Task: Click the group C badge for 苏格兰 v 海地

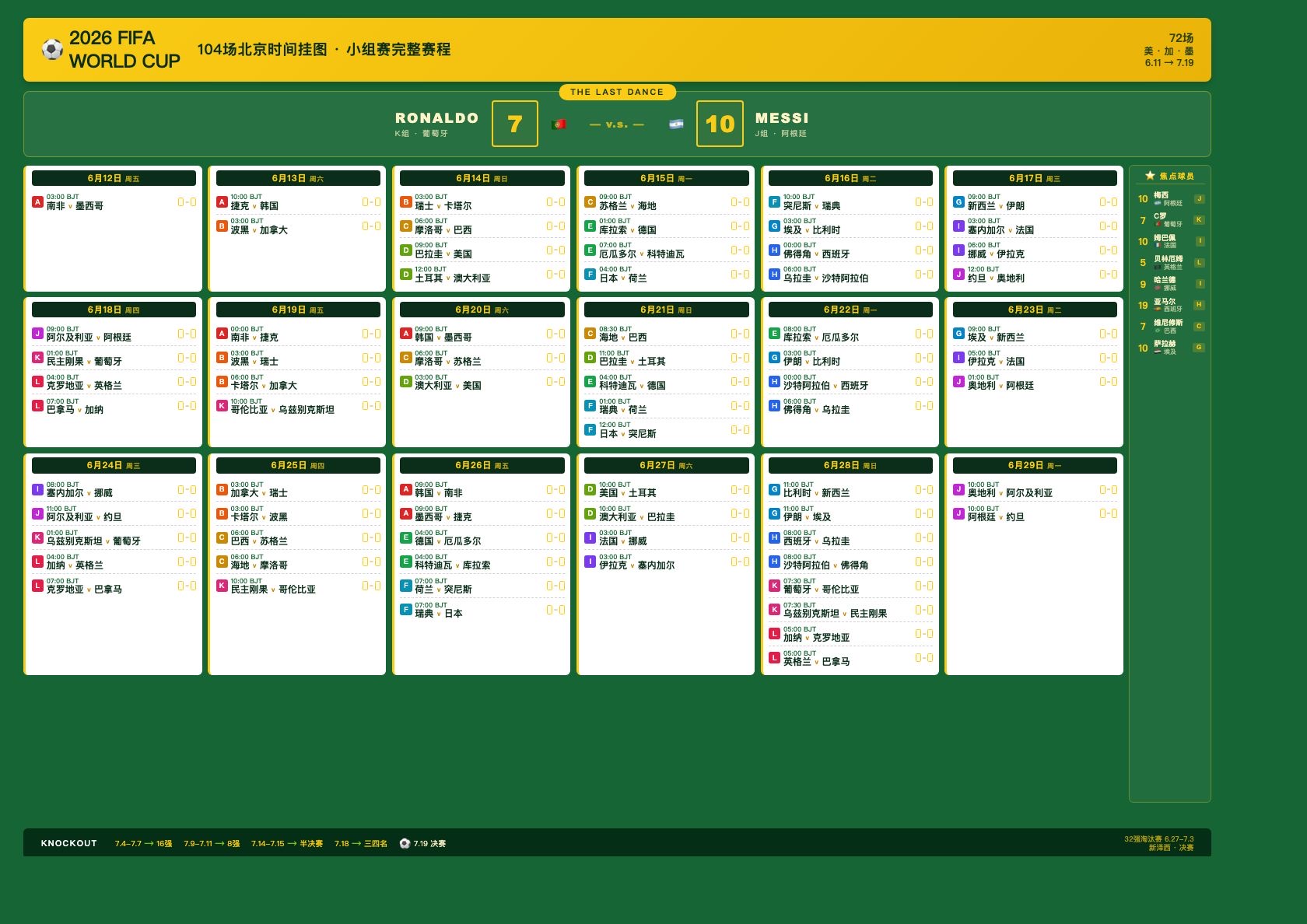Action: [x=590, y=202]
